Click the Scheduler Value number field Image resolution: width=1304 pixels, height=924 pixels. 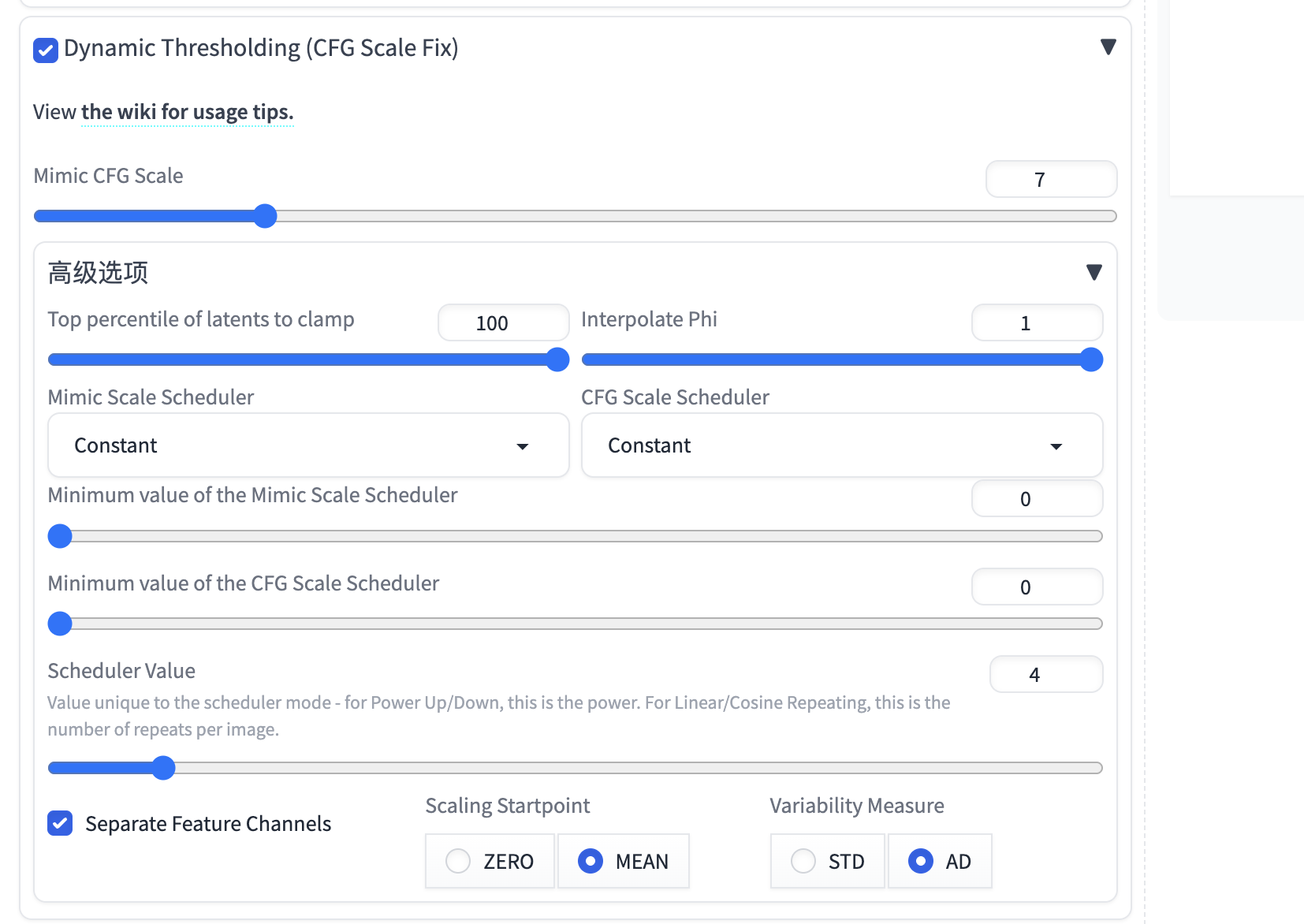(x=1045, y=675)
